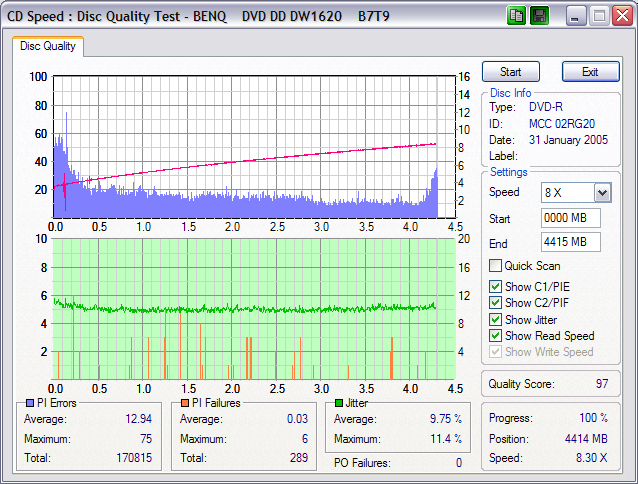The height and width of the screenshot is (484, 638).
Task: Minimize the CD Speed window
Action: click(577, 16)
